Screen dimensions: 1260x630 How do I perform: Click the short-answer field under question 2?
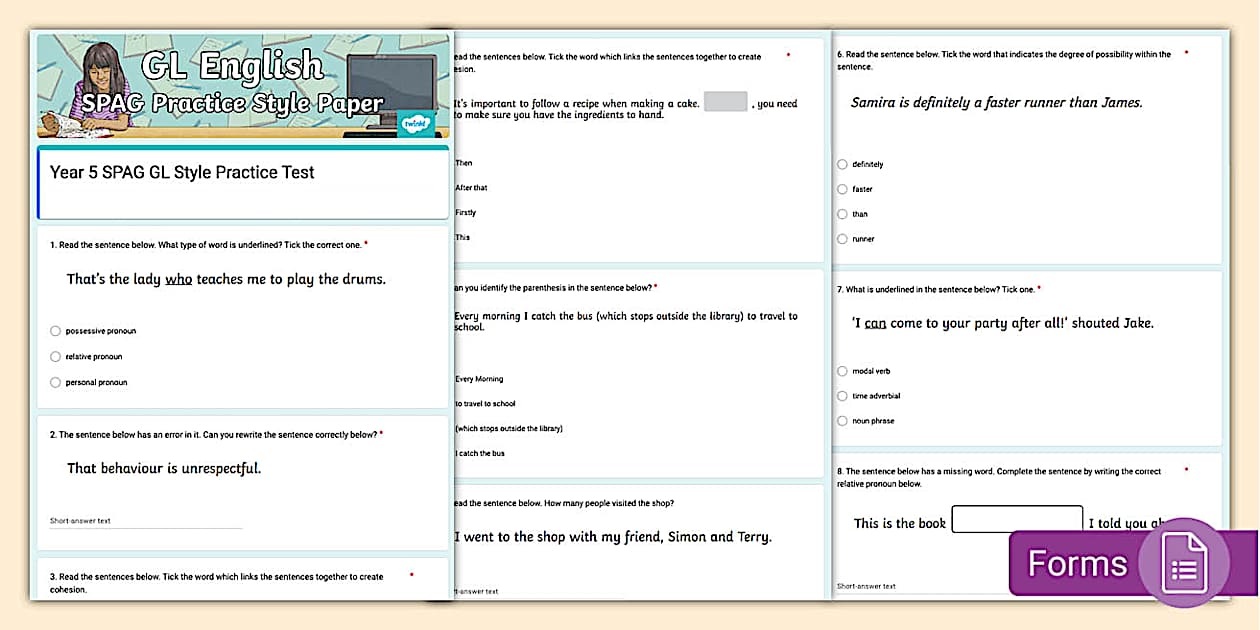[145, 520]
